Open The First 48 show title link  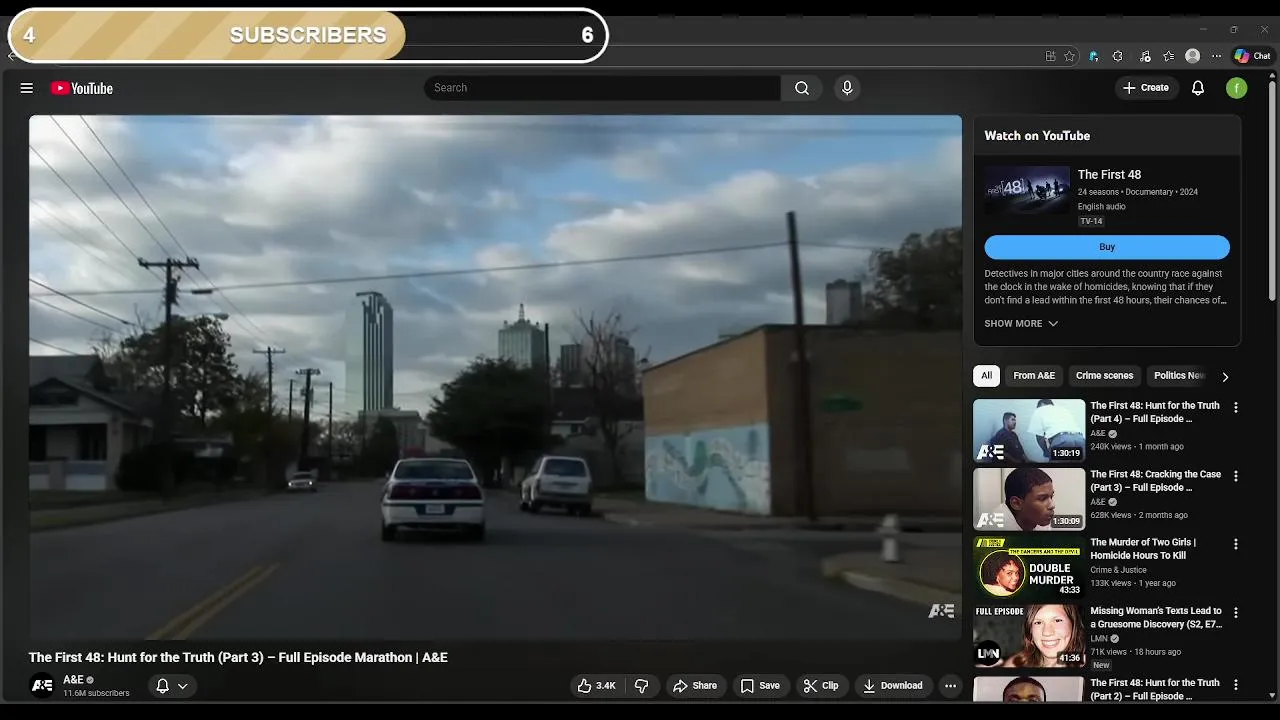(x=1109, y=175)
